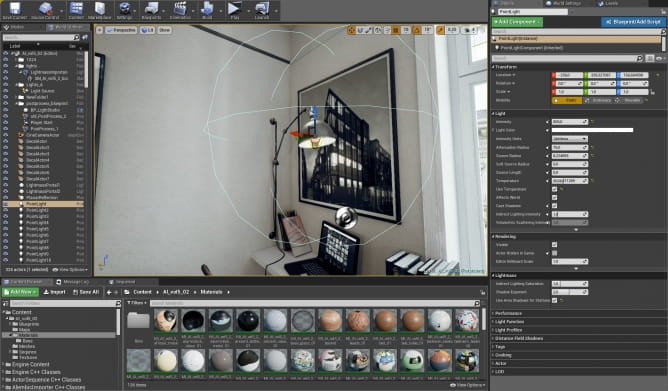Toggle the Affects World checkbox
This screenshot has width=668, height=391.
(x=554, y=197)
